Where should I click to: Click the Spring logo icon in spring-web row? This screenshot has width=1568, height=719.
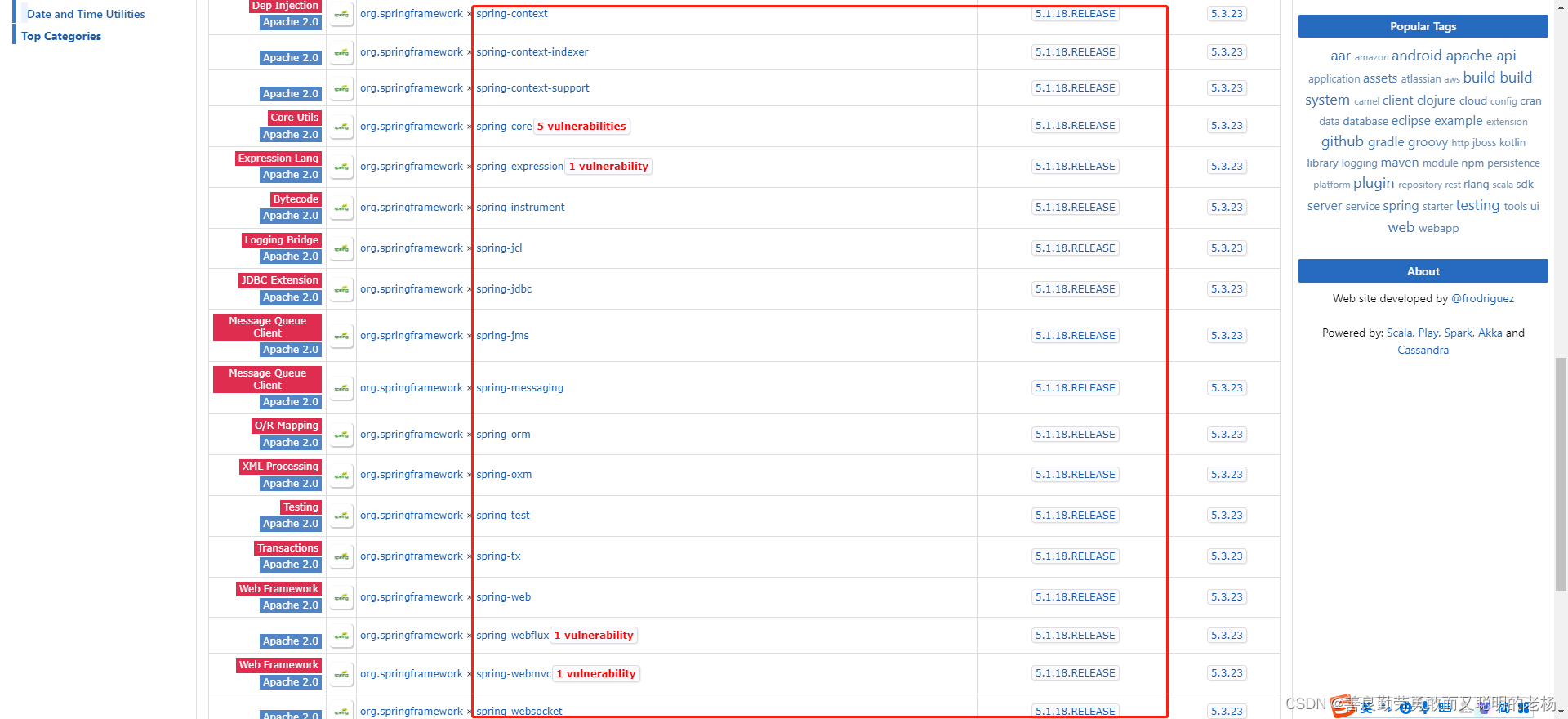tap(341, 597)
